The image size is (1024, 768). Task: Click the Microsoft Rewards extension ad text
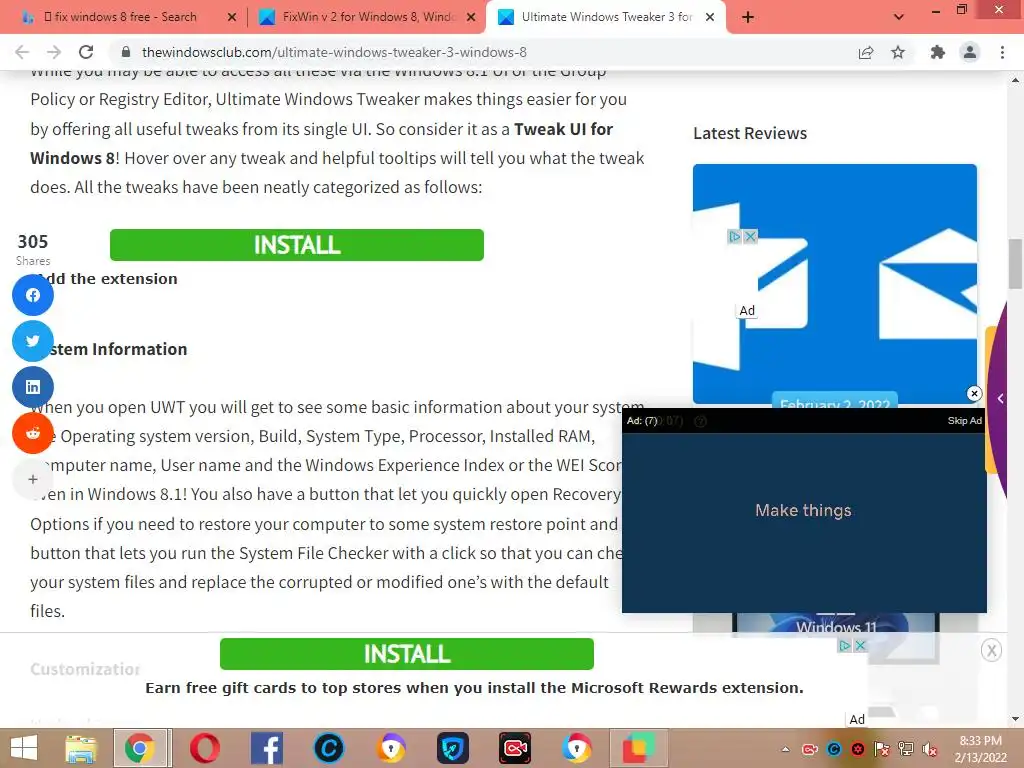(x=474, y=688)
